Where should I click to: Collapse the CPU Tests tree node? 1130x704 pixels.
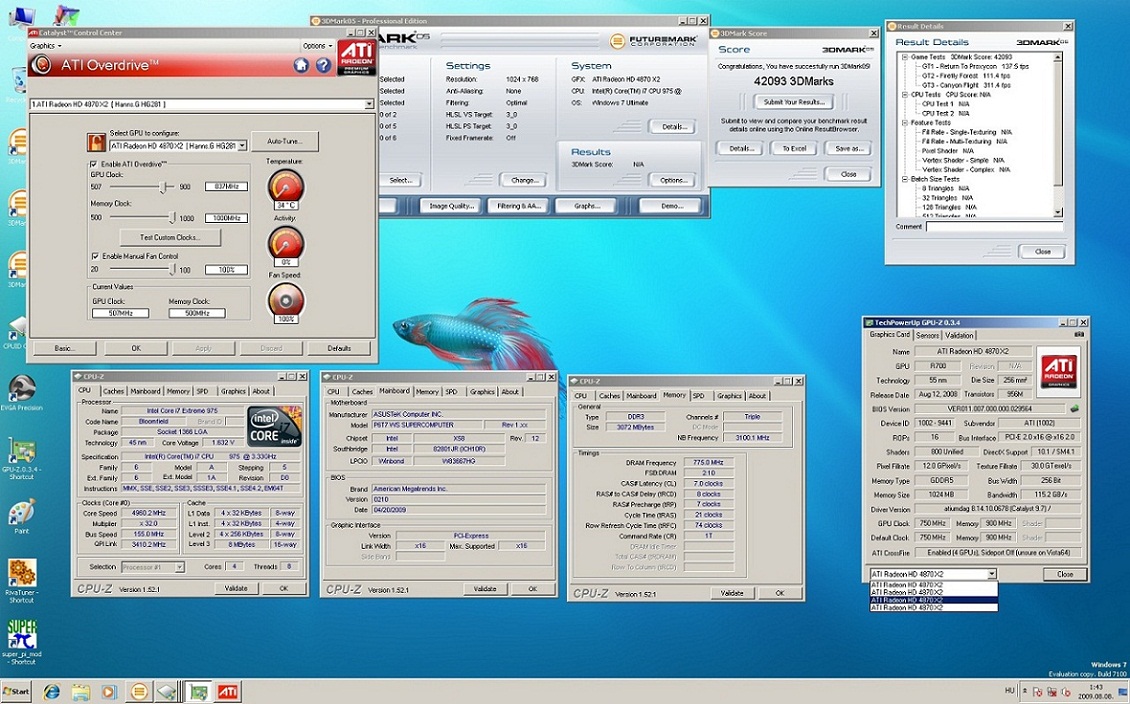(905, 94)
